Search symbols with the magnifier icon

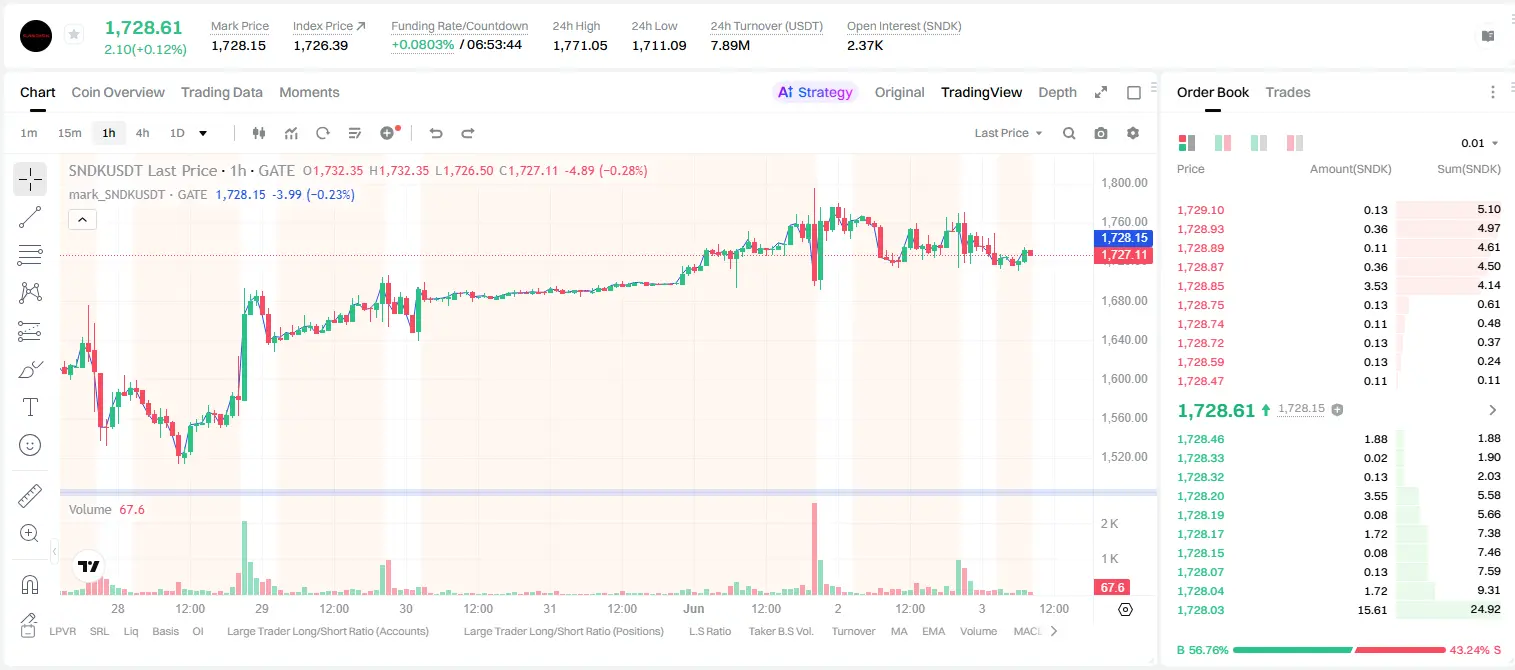[x=1069, y=133]
